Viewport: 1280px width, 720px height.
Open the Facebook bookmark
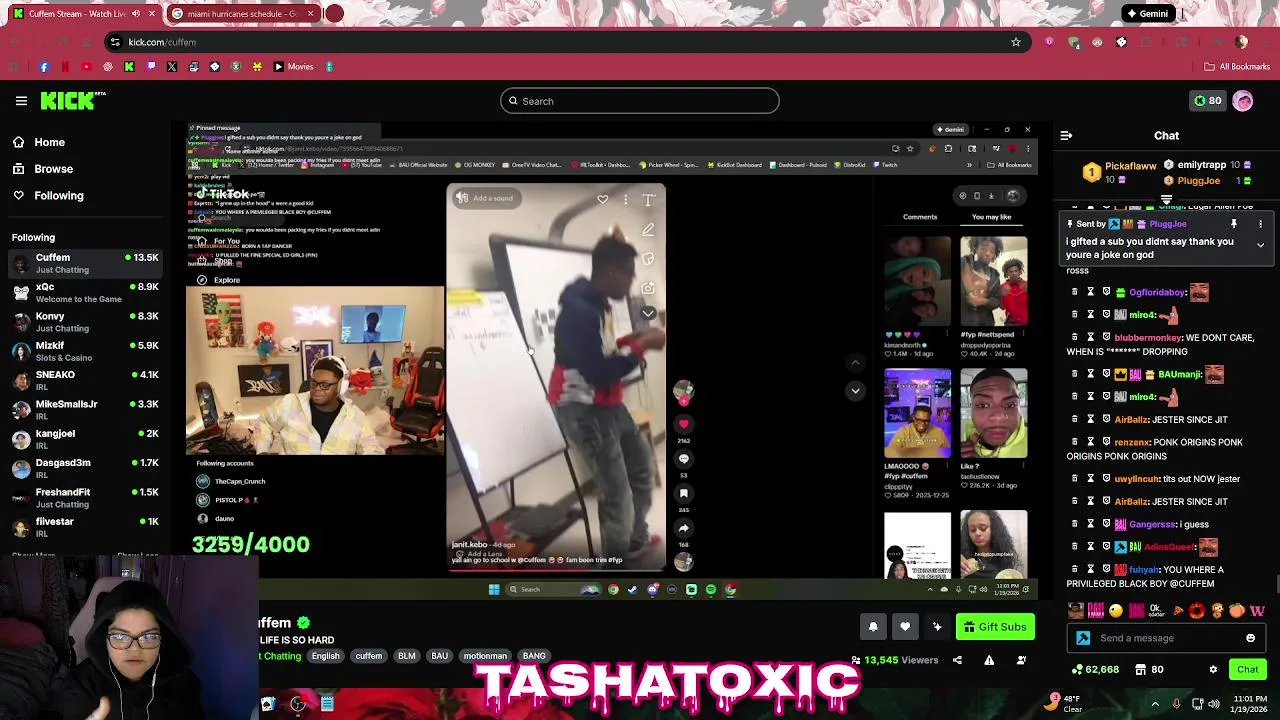click(44, 67)
